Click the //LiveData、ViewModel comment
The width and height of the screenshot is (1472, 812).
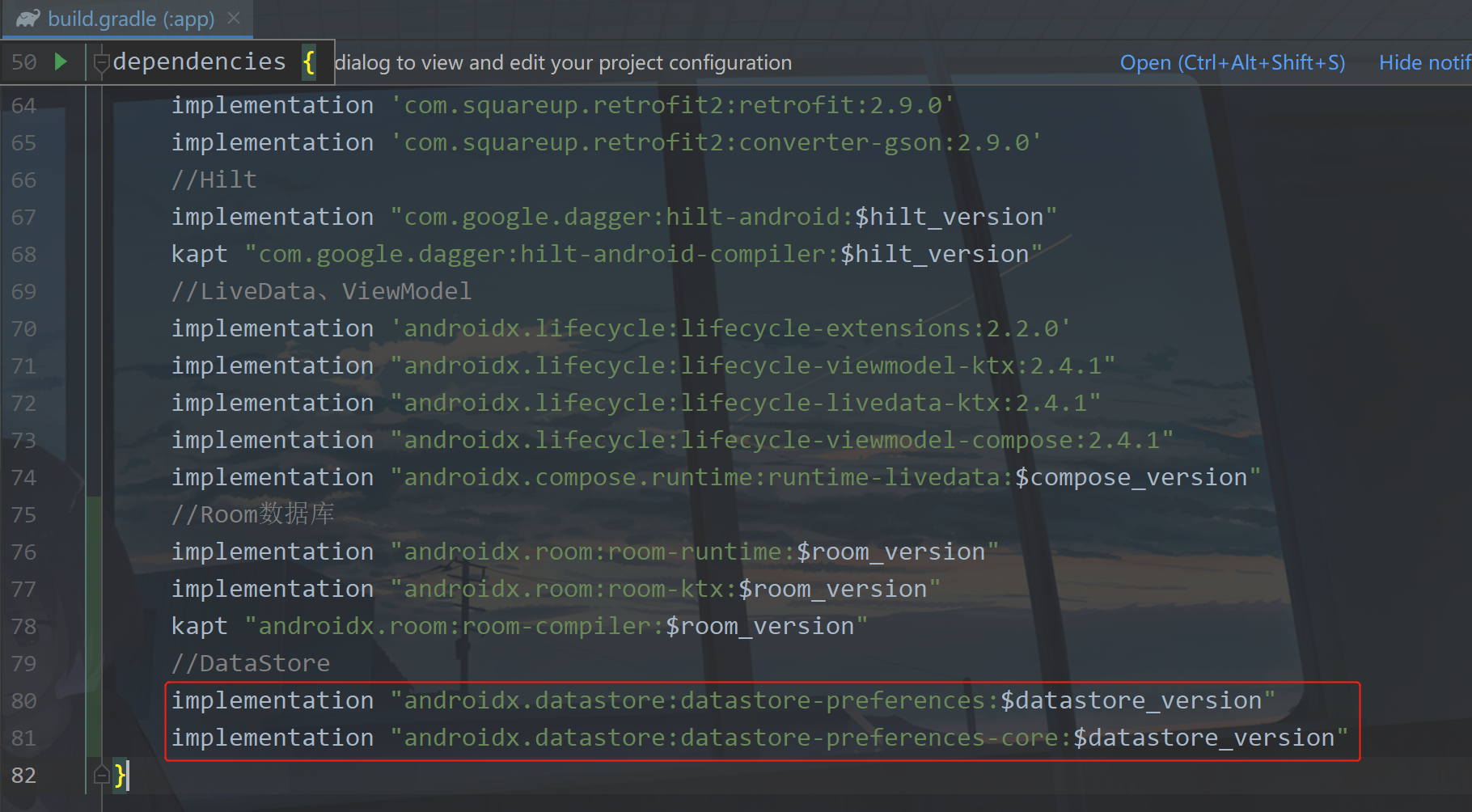[x=321, y=291]
